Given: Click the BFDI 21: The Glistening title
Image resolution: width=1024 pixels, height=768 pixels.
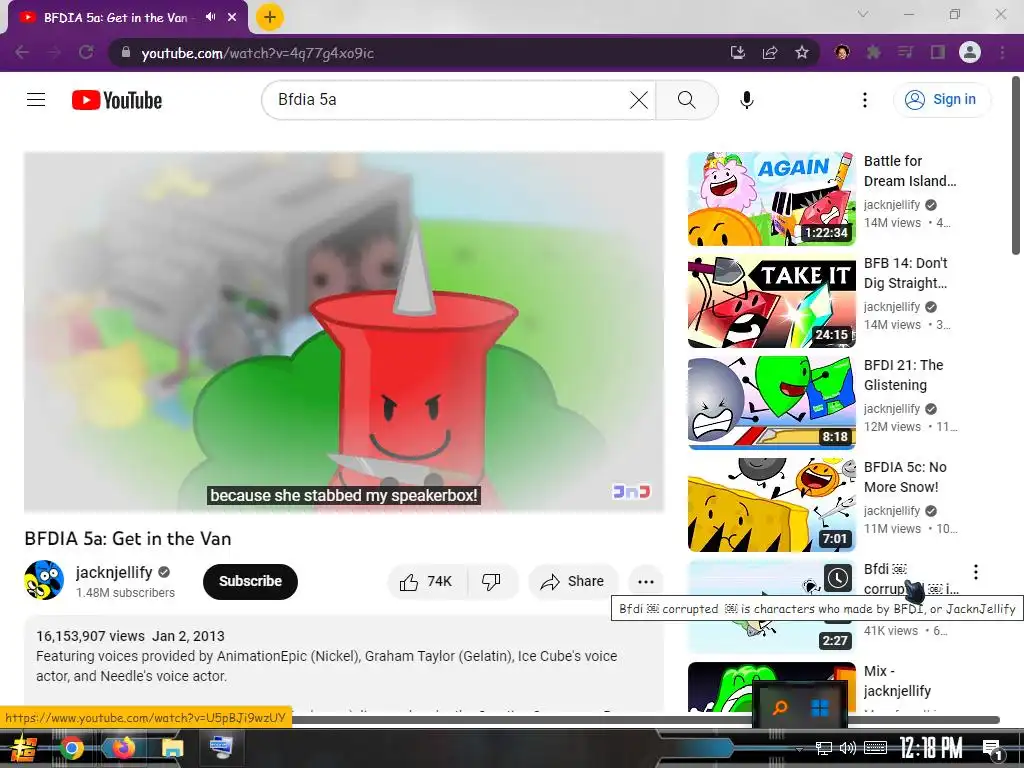Looking at the screenshot, I should (x=903, y=375).
